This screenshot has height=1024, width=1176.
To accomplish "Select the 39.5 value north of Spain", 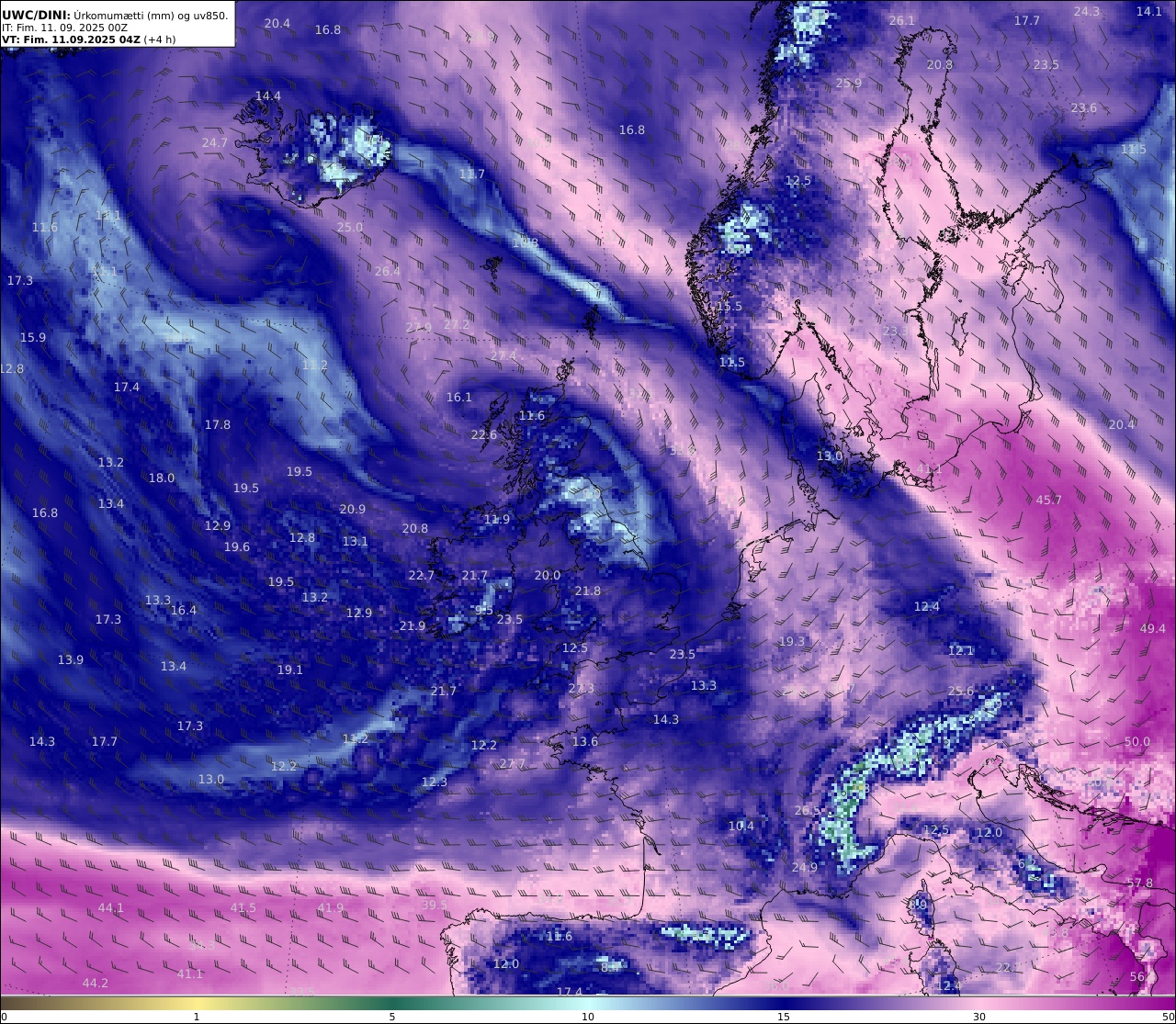I will (x=435, y=905).
